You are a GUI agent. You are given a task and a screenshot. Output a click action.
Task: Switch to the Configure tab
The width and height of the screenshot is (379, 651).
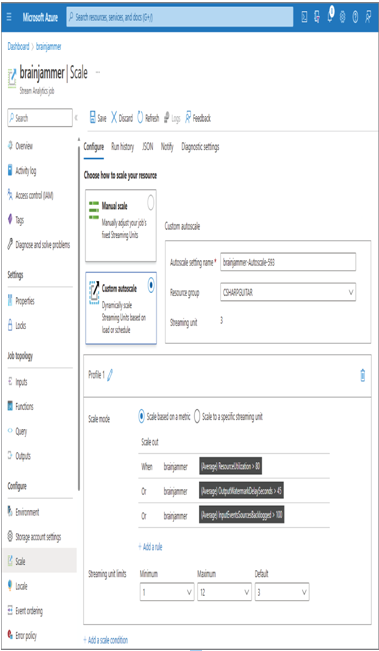(x=94, y=147)
